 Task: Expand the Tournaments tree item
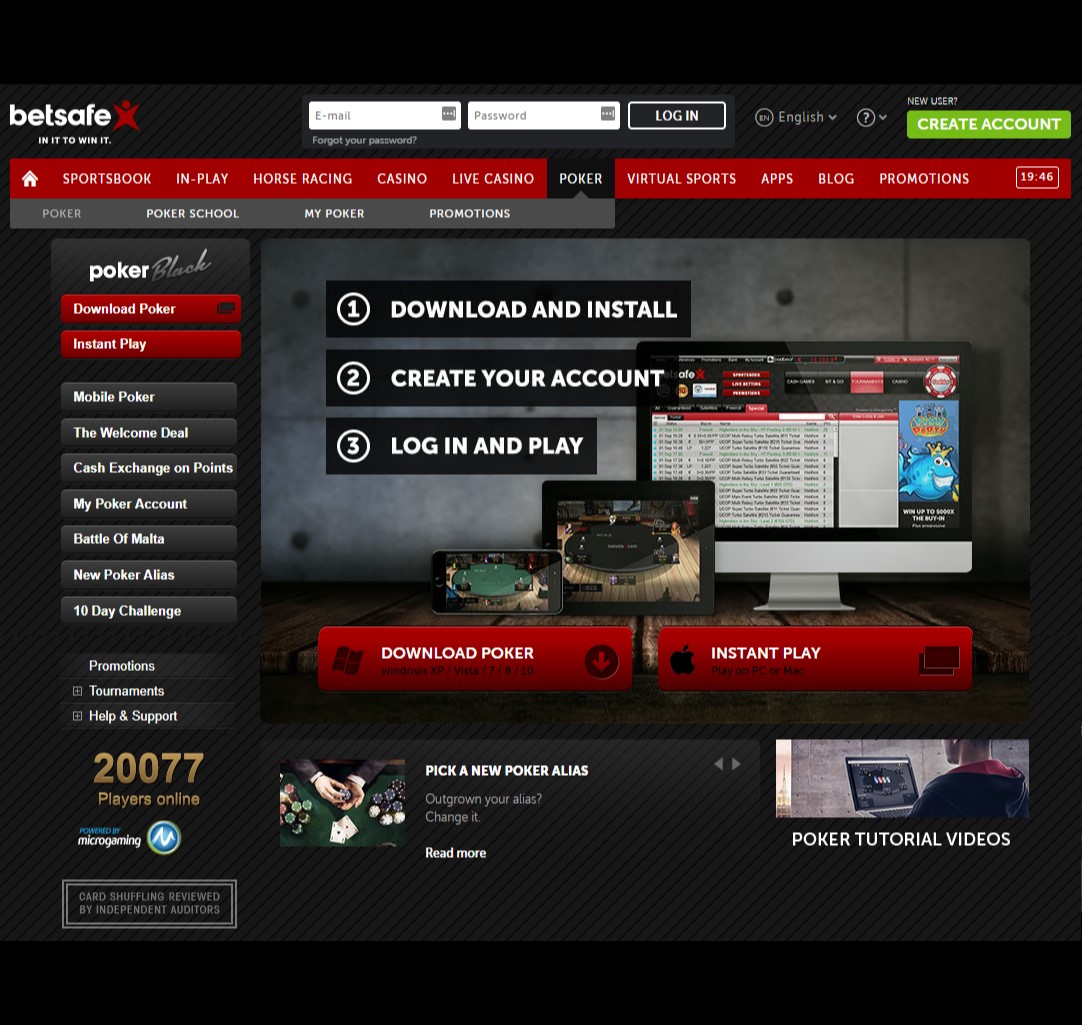click(77, 691)
